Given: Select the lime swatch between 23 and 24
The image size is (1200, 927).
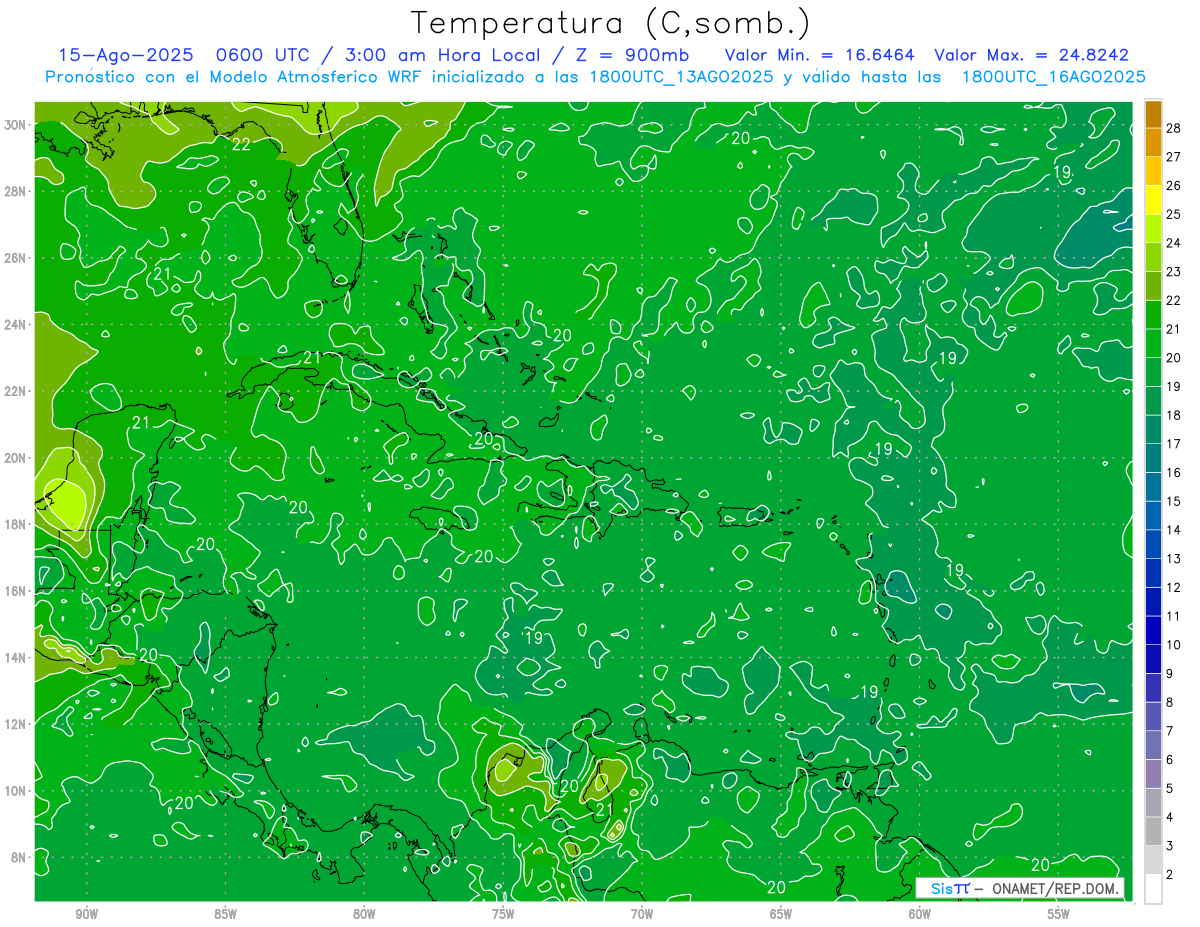Looking at the screenshot, I should point(1153,257).
